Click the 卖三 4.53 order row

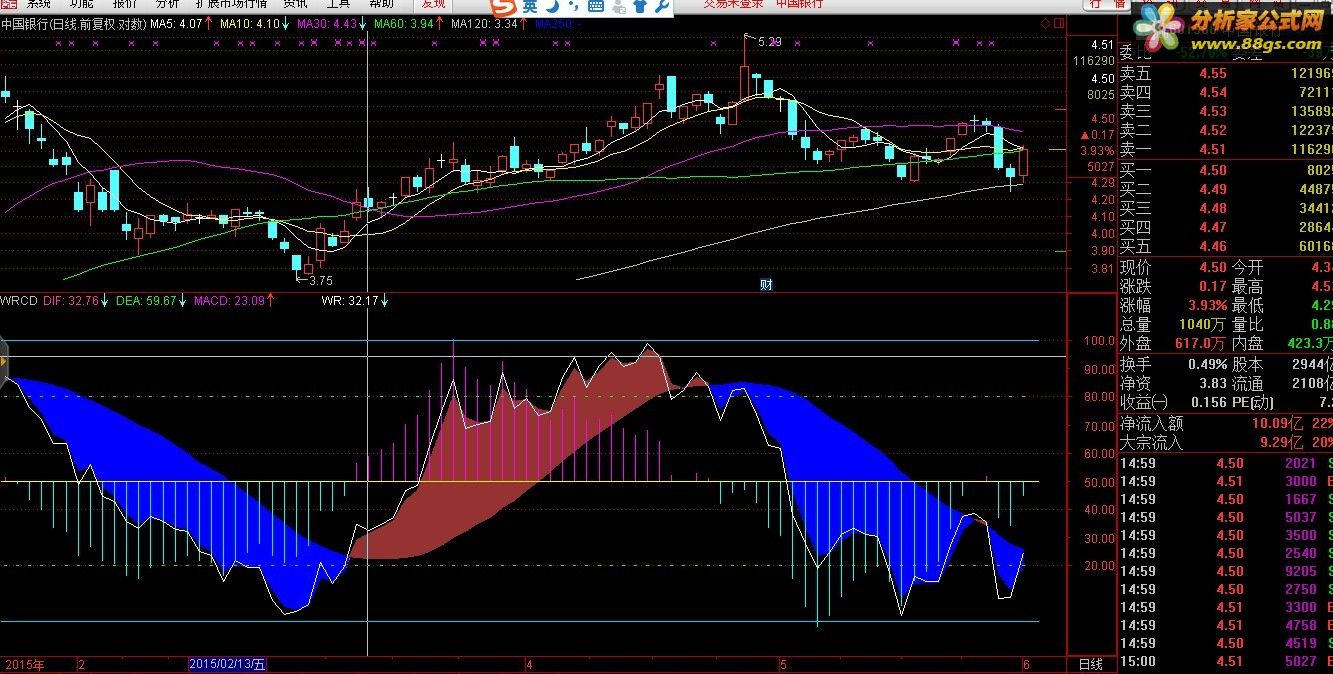pyautogui.click(x=1225, y=111)
